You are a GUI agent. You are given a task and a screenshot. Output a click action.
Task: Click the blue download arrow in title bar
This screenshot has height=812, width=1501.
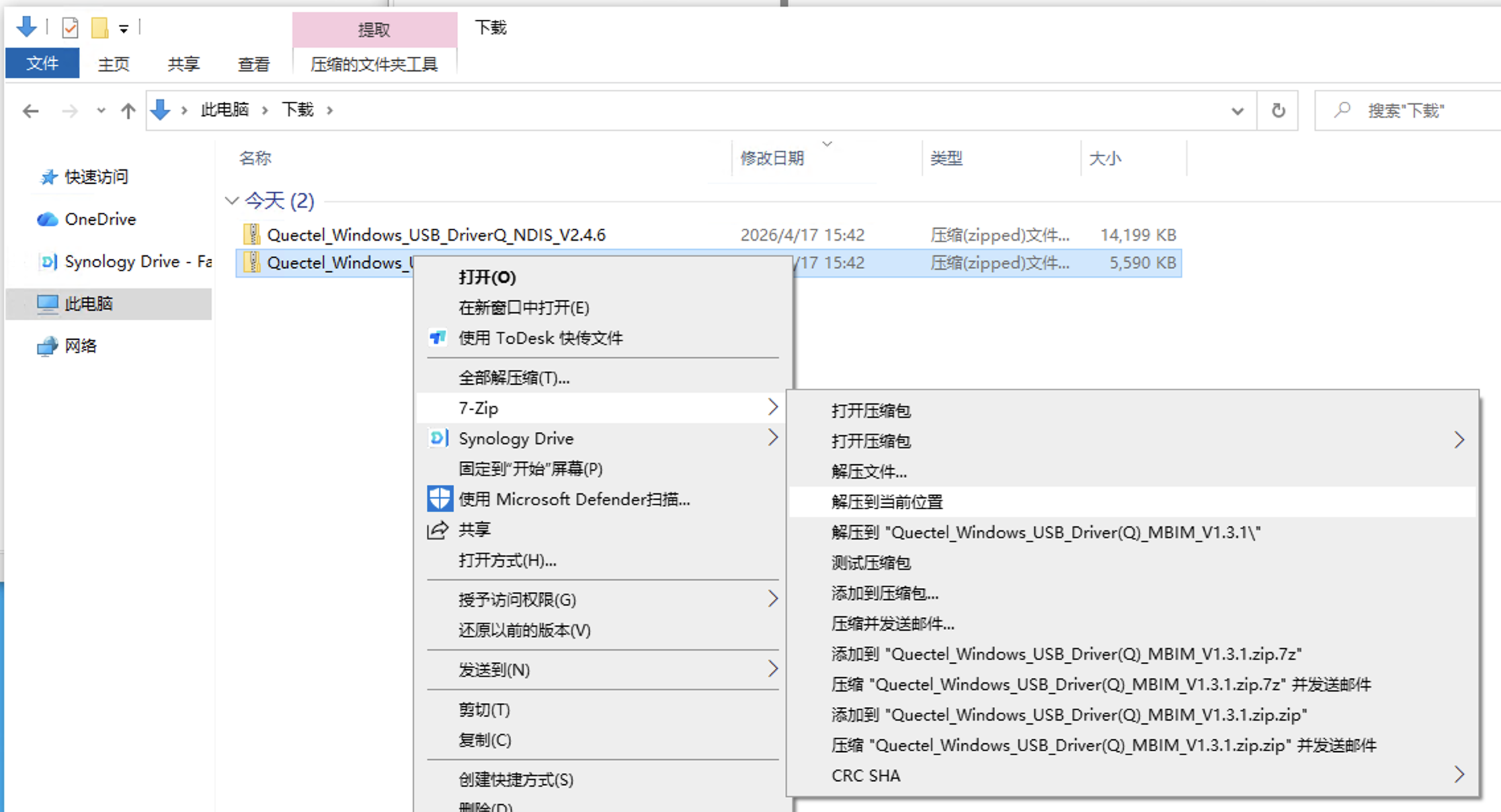26,27
